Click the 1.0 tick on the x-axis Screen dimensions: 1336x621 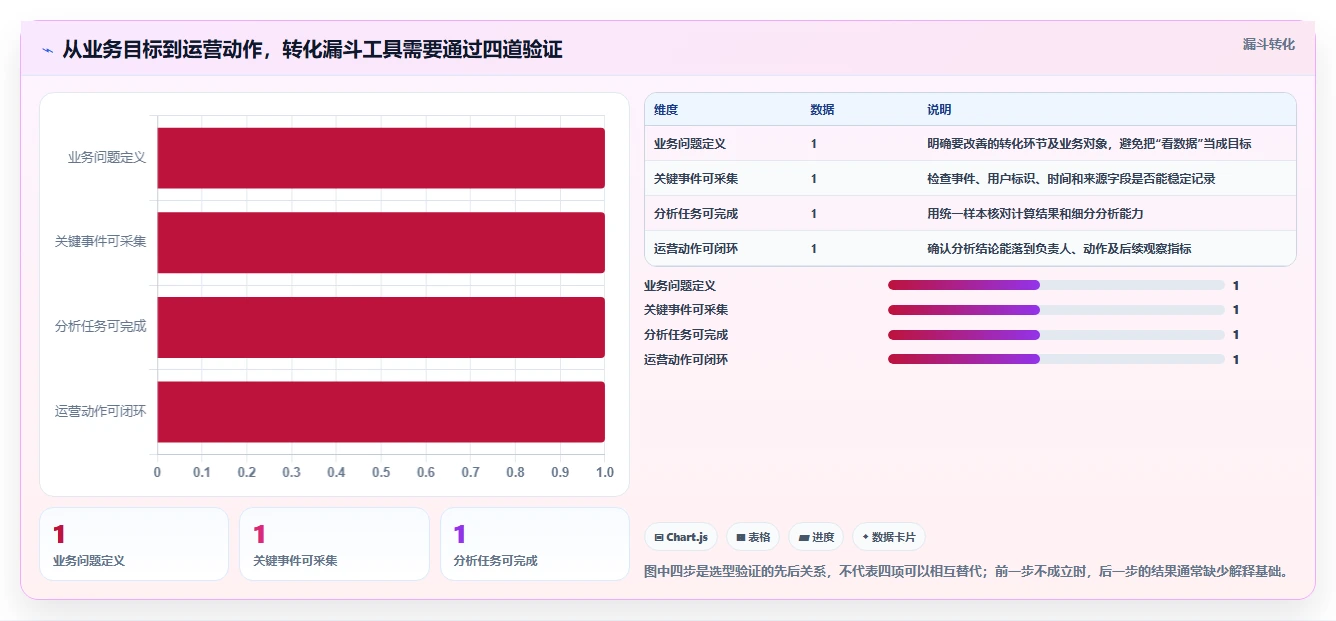tap(605, 472)
